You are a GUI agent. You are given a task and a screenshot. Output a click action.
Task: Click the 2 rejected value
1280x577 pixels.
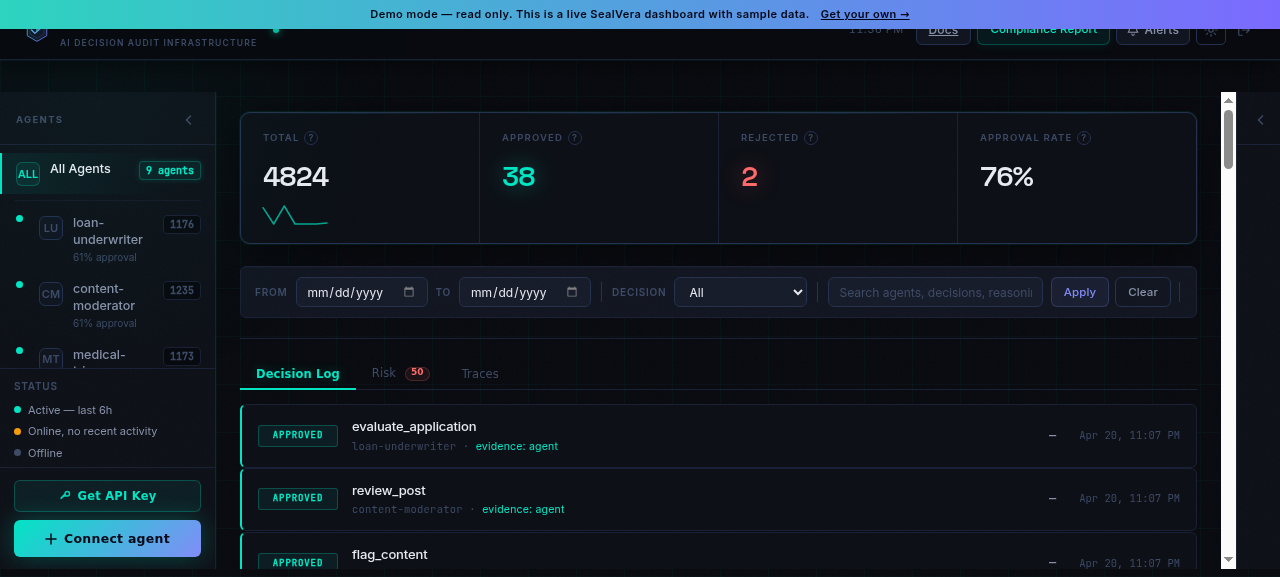tap(749, 177)
